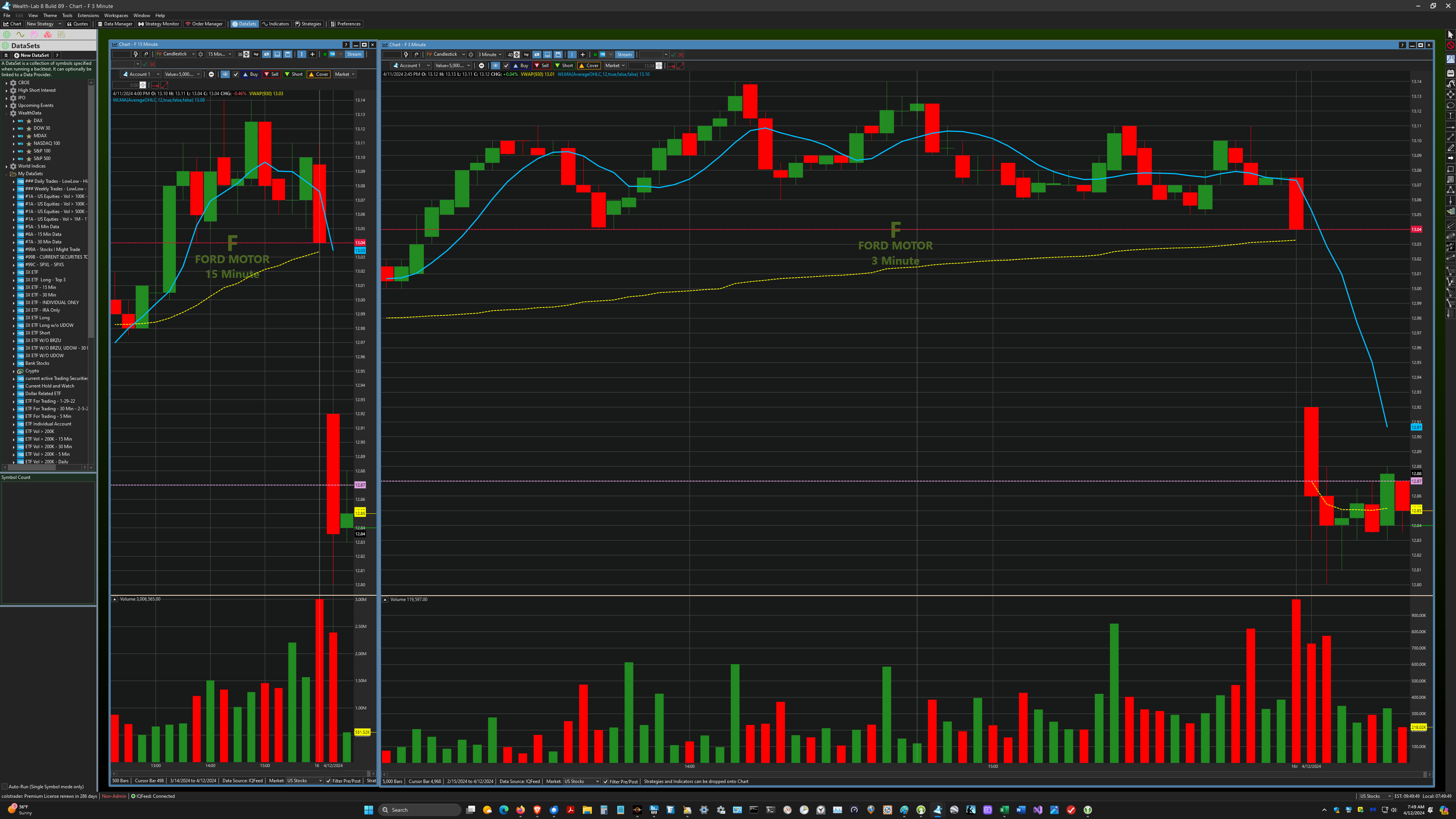
Task: Click the pencil drawing tool icon
Action: pos(1450,147)
